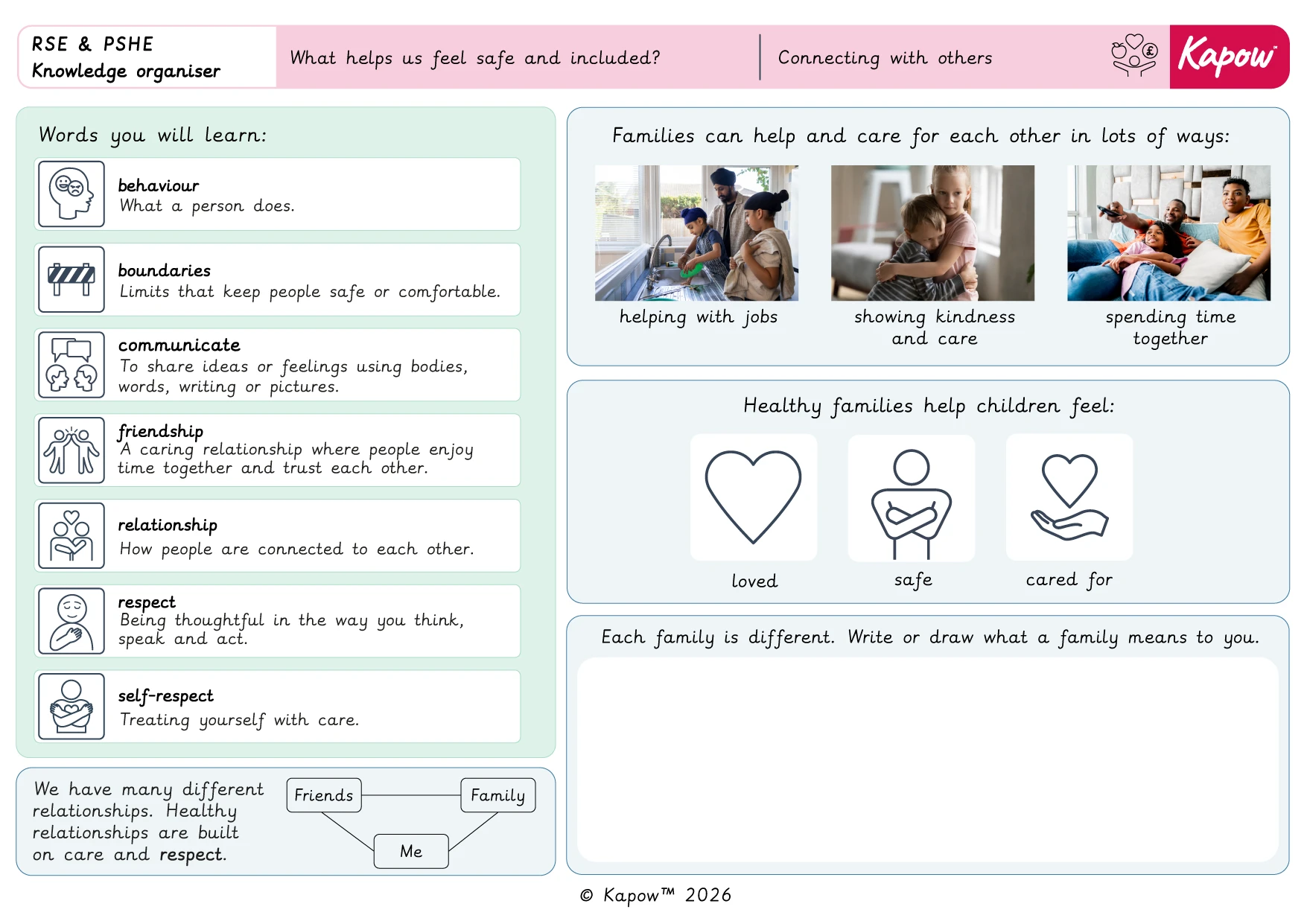Select the boundaries barrier icon
1307x924 pixels.
click(x=71, y=279)
